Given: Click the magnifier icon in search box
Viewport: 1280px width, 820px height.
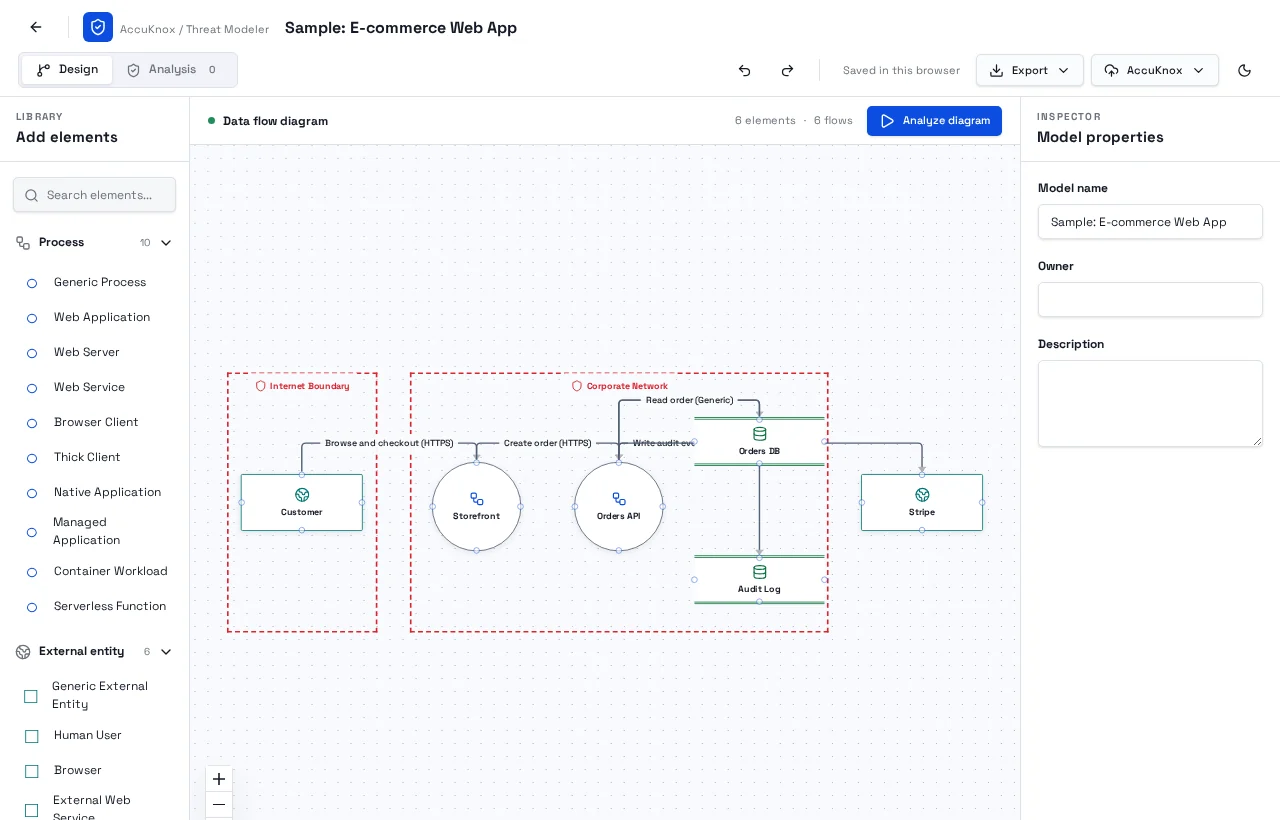Looking at the screenshot, I should click(x=31, y=196).
